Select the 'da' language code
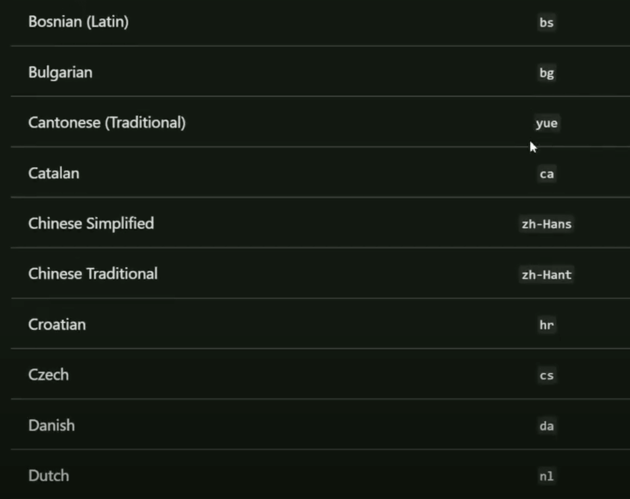This screenshot has width=630, height=499. click(x=546, y=426)
